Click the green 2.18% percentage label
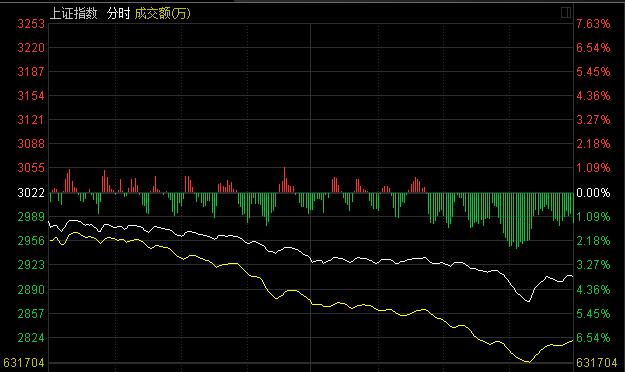The height and width of the screenshot is (372, 625). point(593,241)
